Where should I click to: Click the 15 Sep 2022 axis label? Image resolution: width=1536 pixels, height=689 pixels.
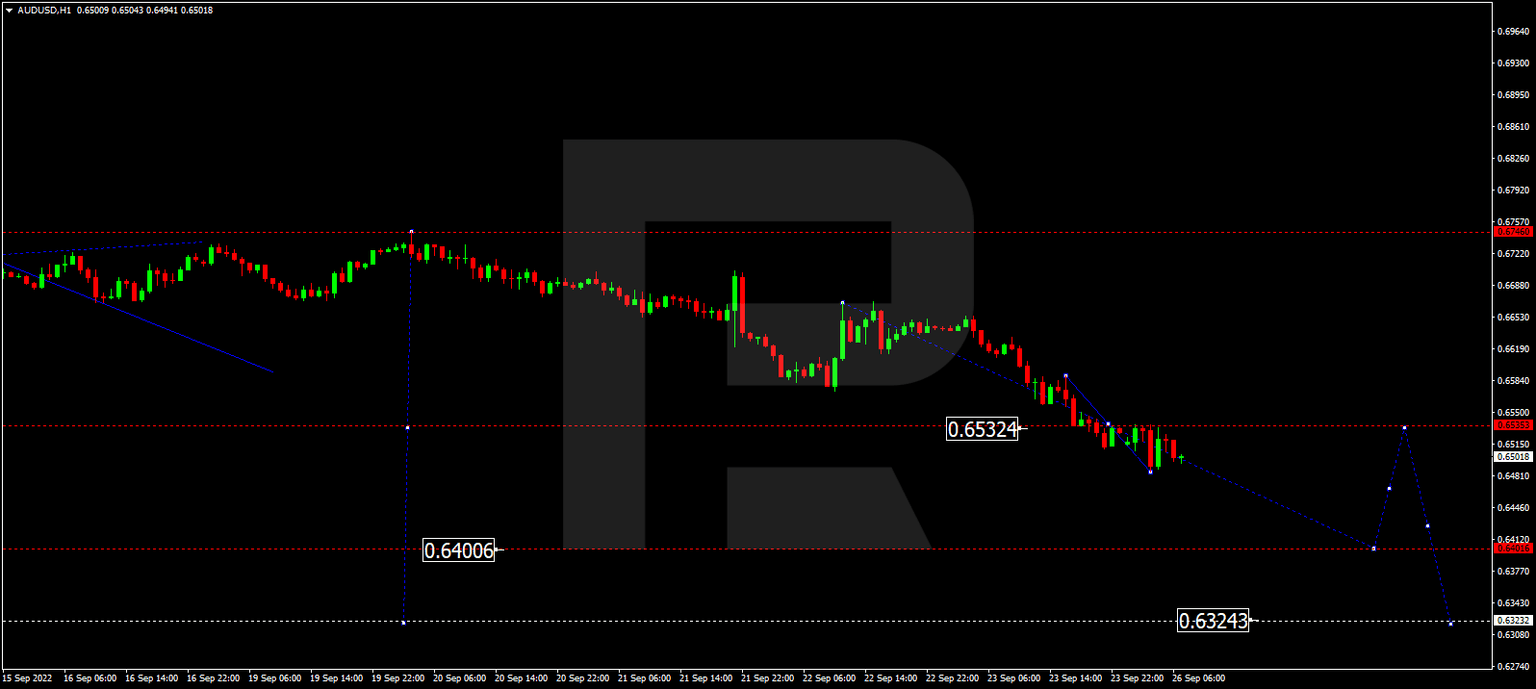point(26,677)
